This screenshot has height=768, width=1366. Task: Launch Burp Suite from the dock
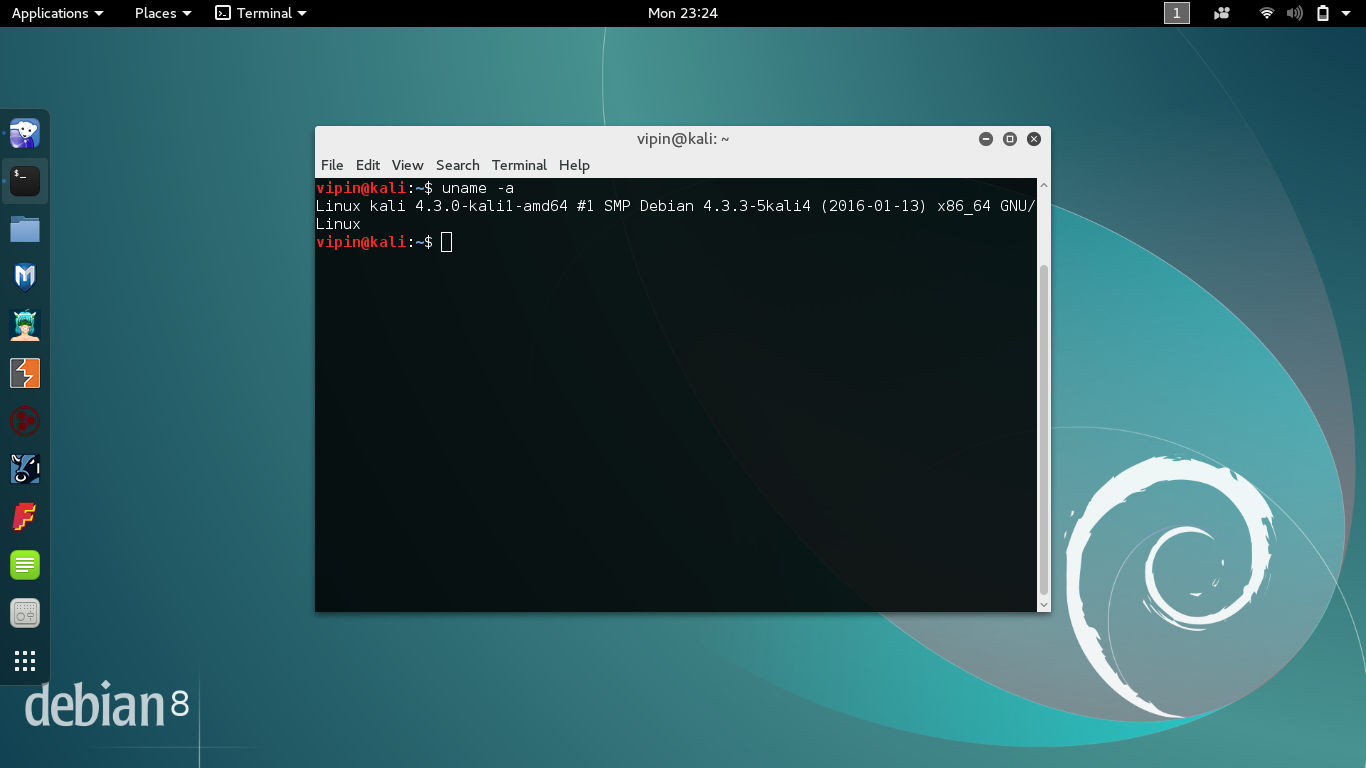tap(25, 373)
